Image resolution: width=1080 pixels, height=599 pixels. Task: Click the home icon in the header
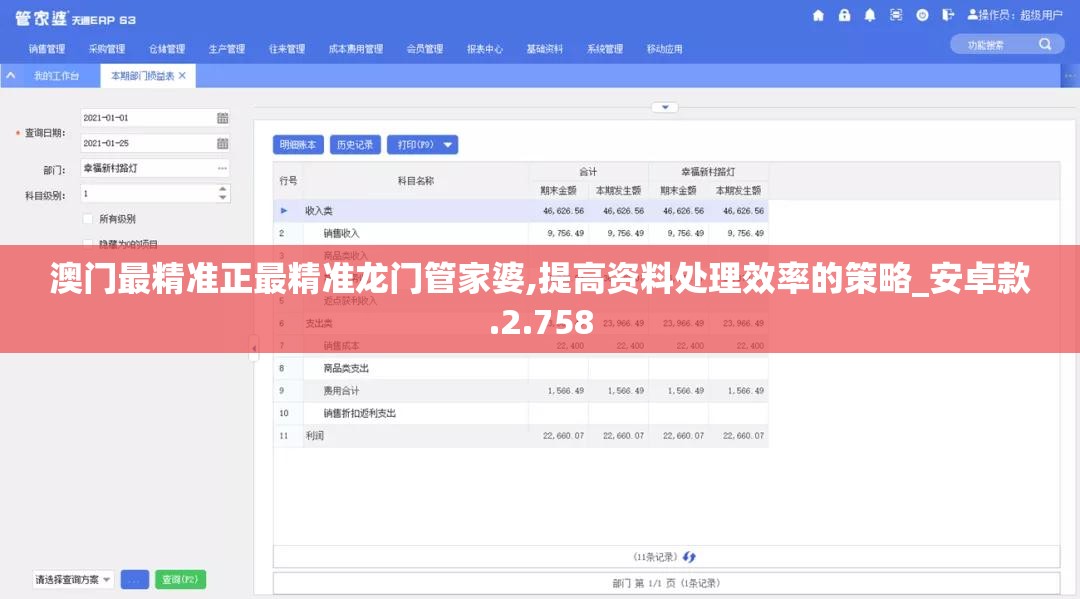tap(818, 15)
